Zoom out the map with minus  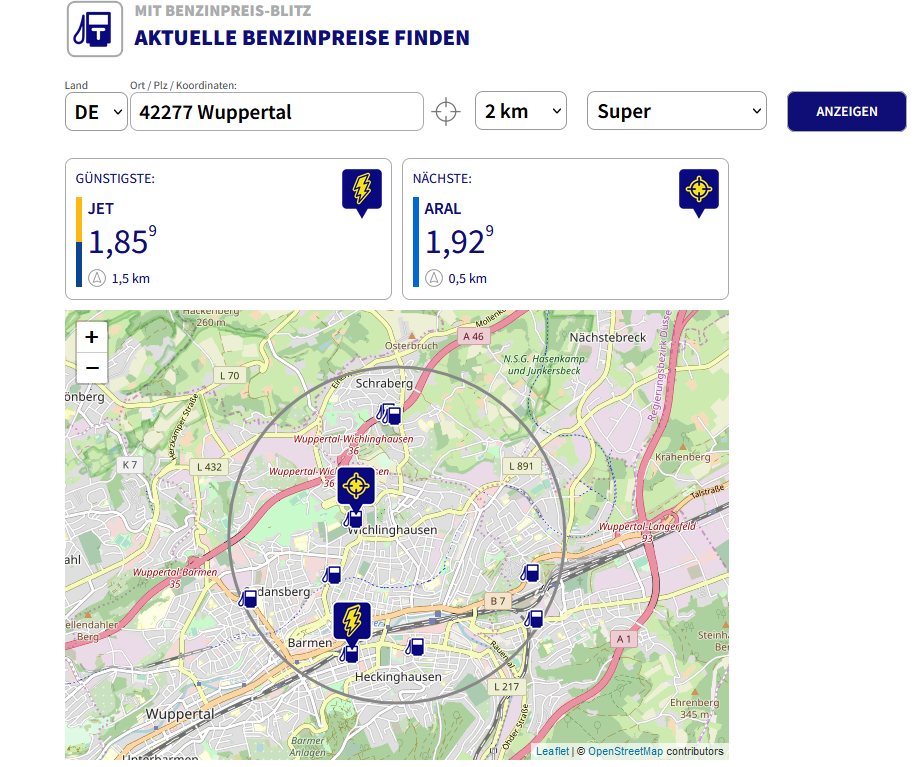pyautogui.click(x=92, y=368)
